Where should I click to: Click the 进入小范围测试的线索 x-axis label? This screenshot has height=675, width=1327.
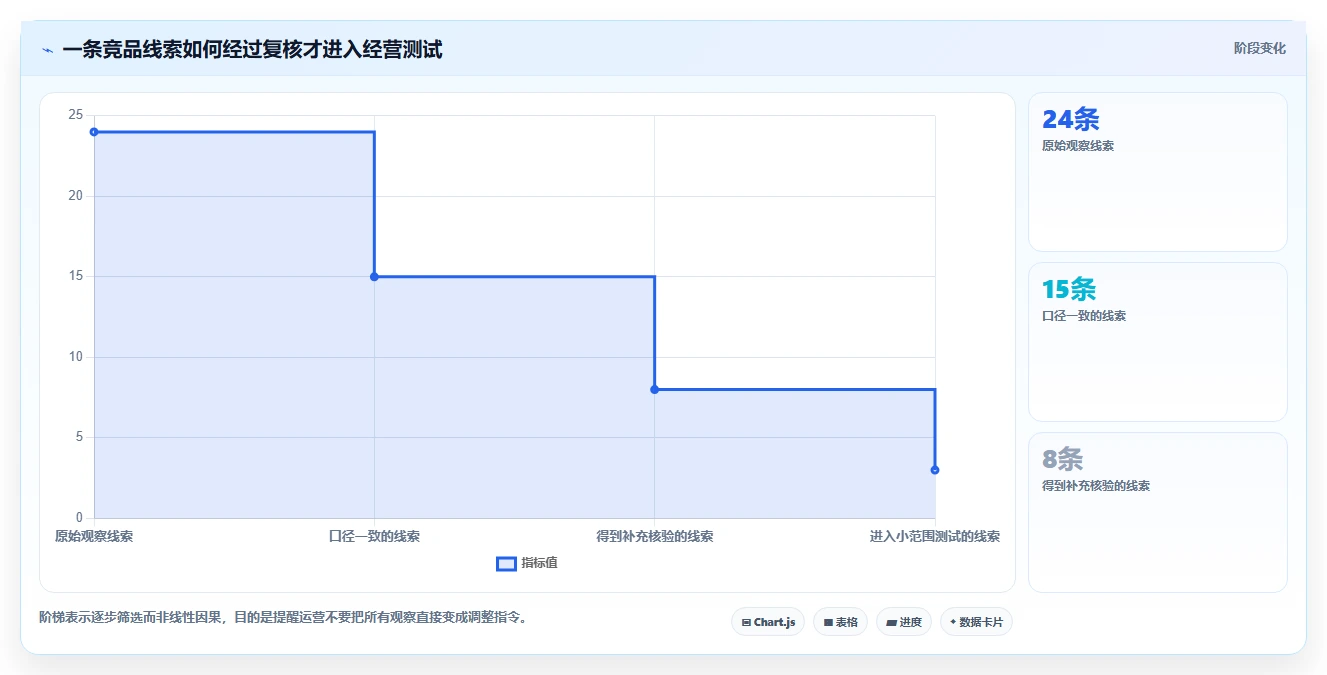[x=935, y=536]
